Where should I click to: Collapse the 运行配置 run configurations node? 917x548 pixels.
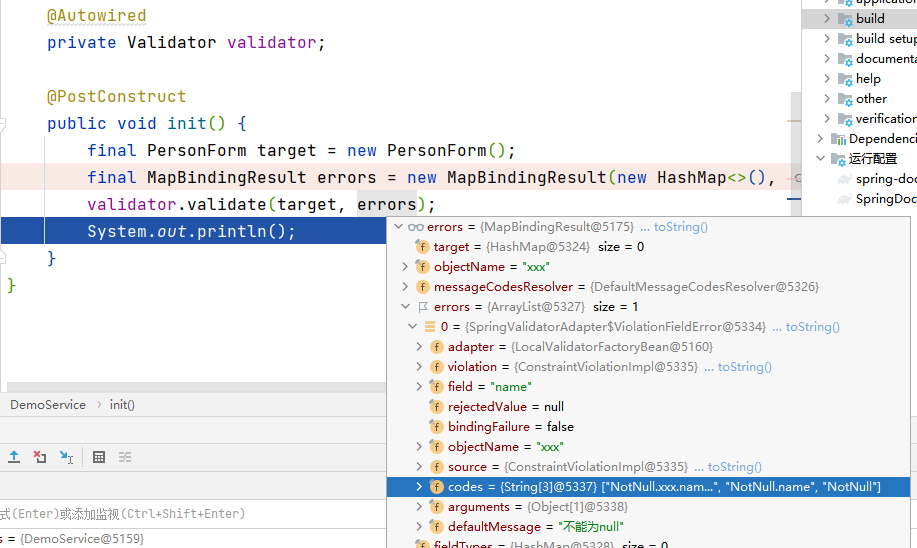pyautogui.click(x=820, y=158)
